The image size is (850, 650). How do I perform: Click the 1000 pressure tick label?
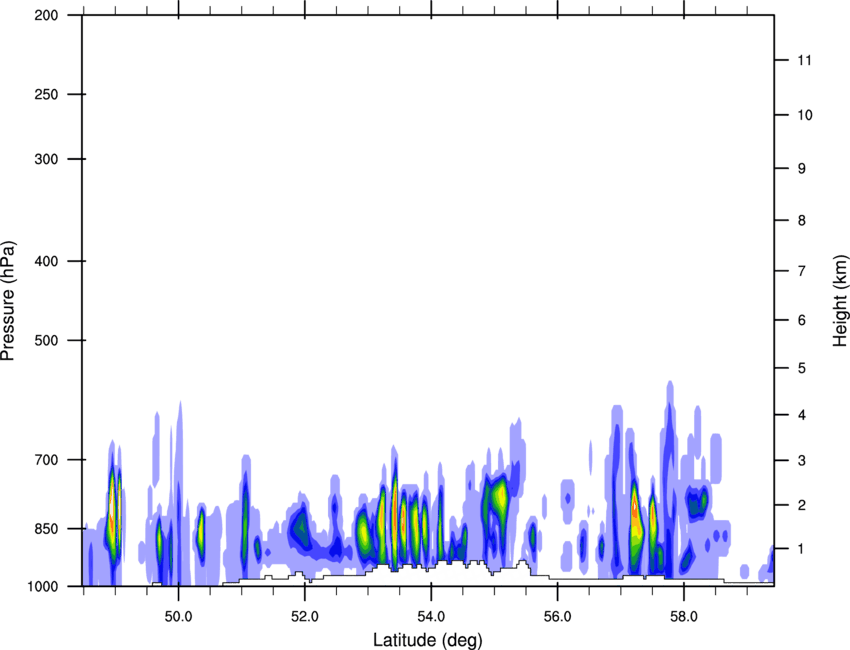(x=43, y=586)
